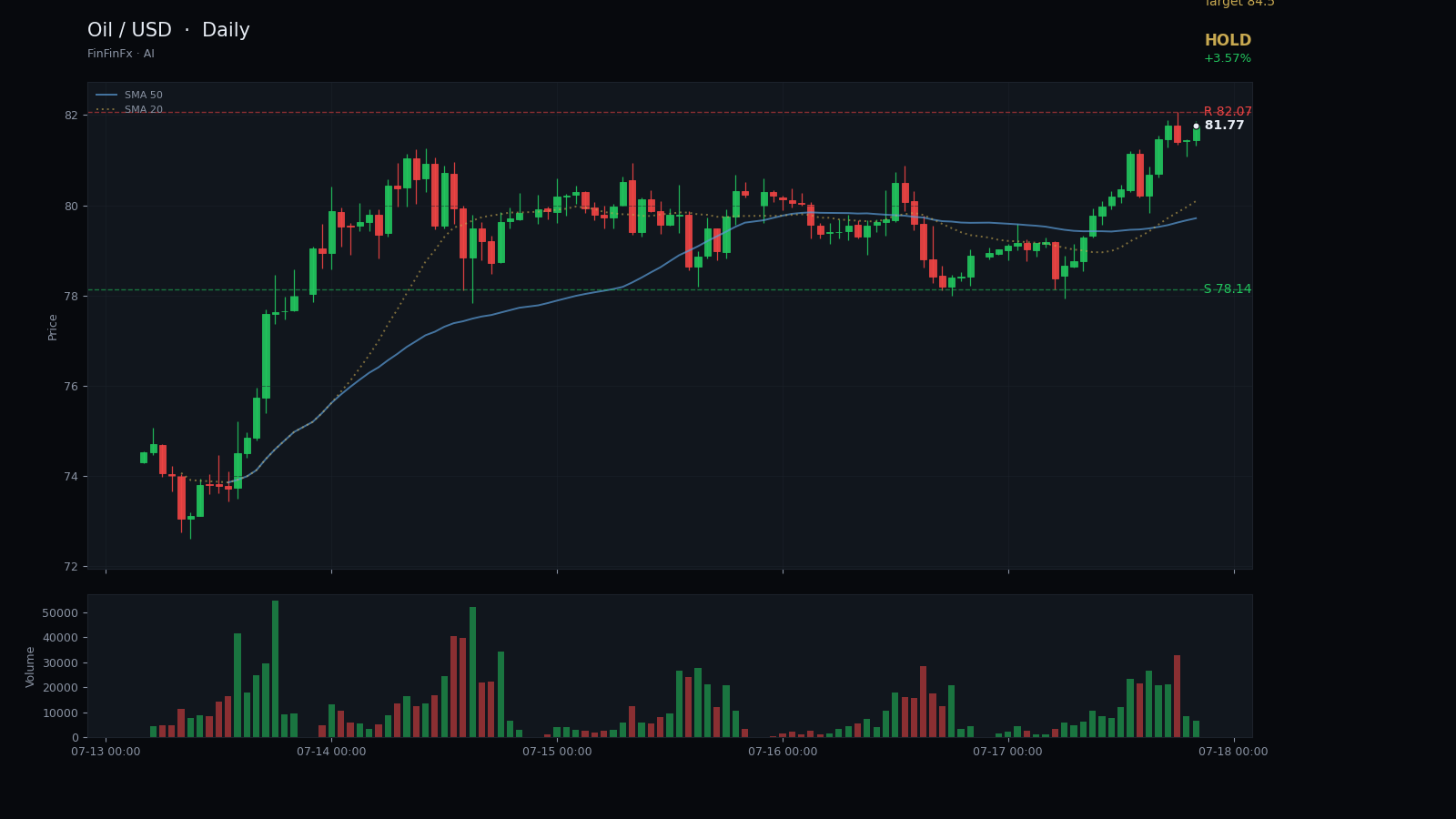
Task: Click the 'SMA 50' legend entry
Action: [129, 96]
